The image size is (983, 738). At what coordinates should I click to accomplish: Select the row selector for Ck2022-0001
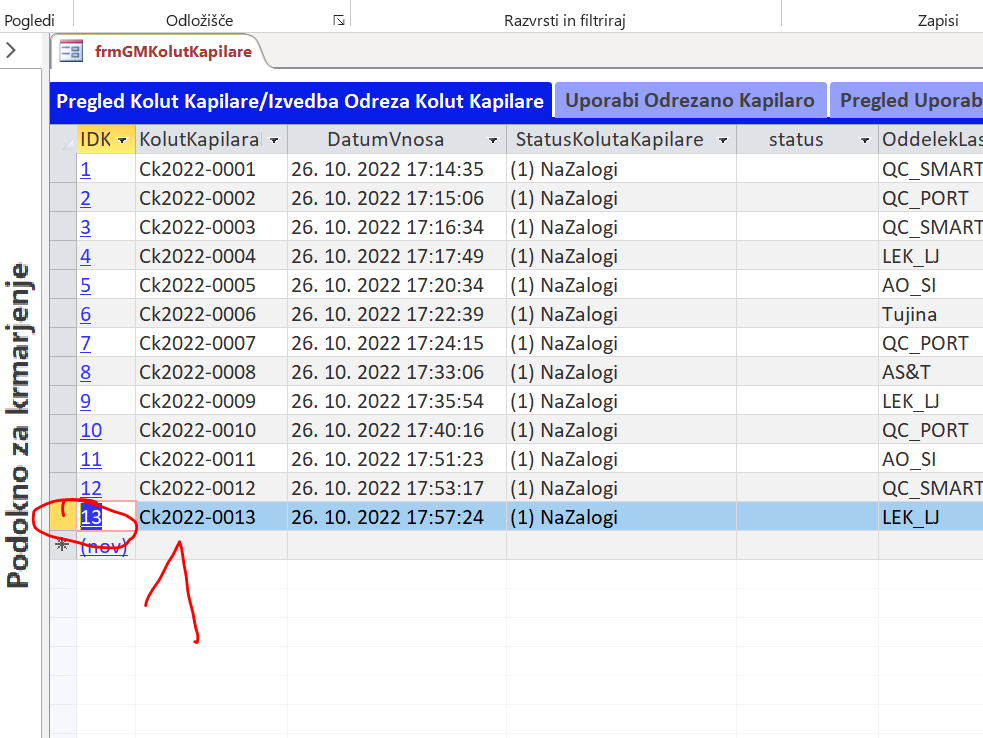coord(63,169)
